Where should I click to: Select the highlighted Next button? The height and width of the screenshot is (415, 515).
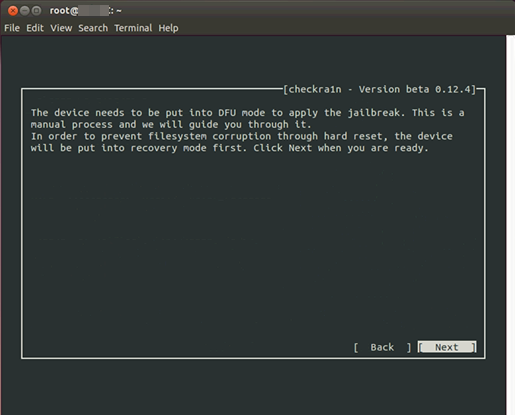click(x=447, y=347)
